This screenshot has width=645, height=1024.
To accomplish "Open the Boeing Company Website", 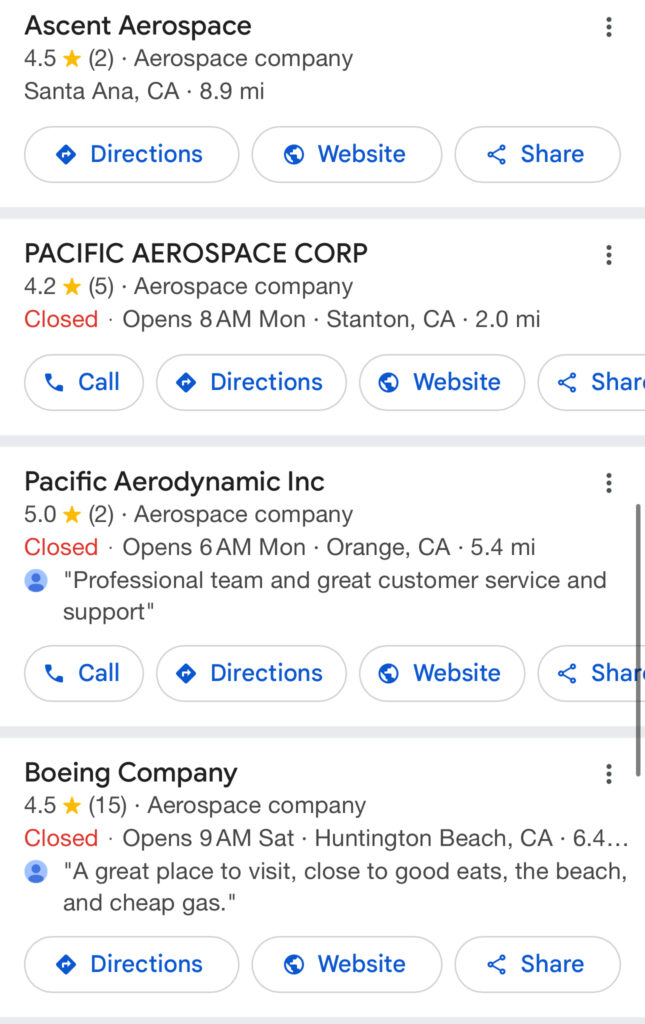I will (347, 964).
